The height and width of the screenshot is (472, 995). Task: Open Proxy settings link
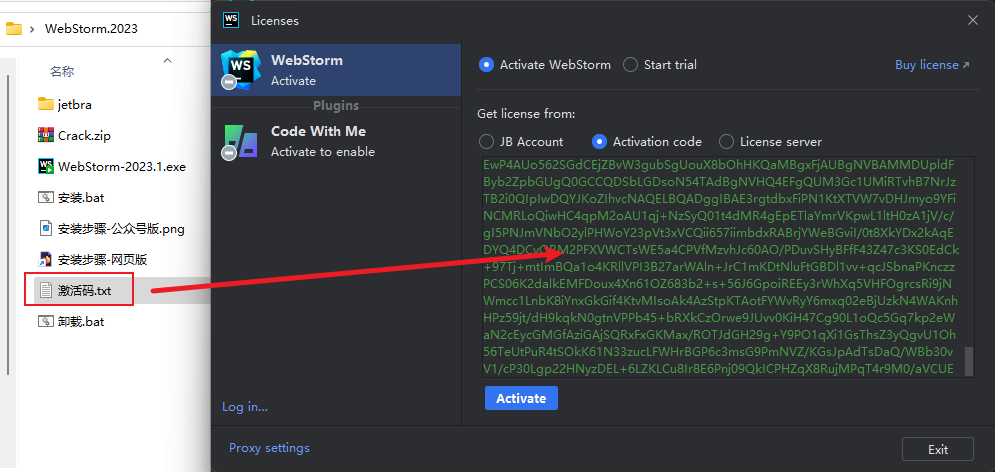pyautogui.click(x=269, y=448)
